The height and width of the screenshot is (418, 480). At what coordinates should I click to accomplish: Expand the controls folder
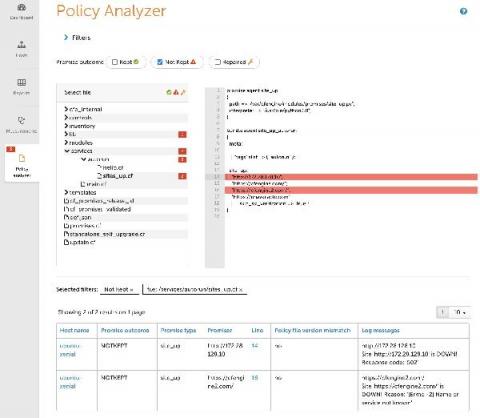[66, 117]
